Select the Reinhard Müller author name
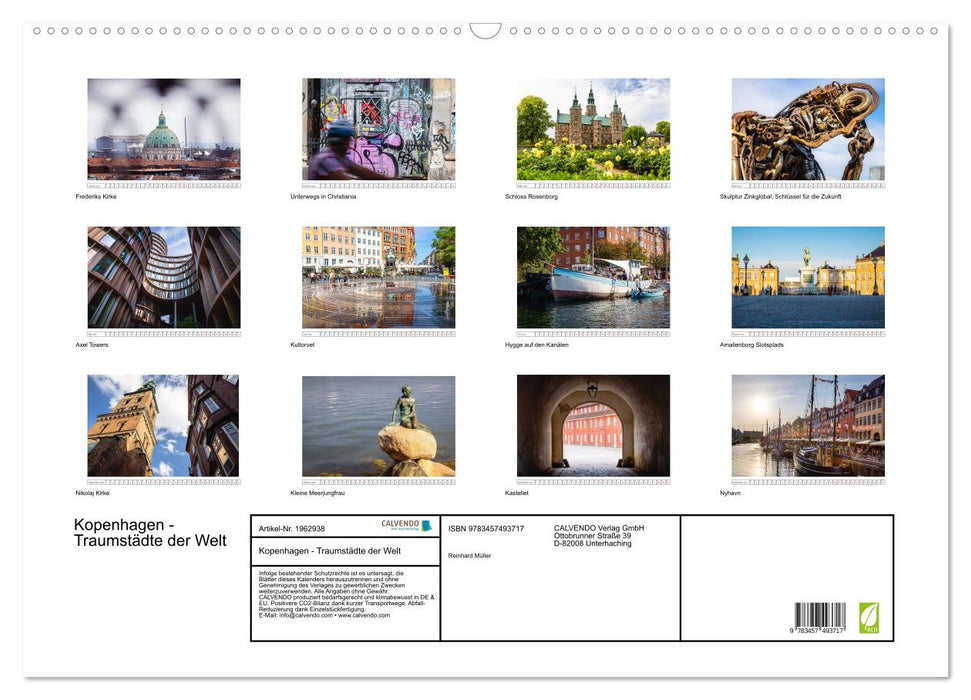Image resolution: width=971 pixels, height=700 pixels. tap(472, 553)
